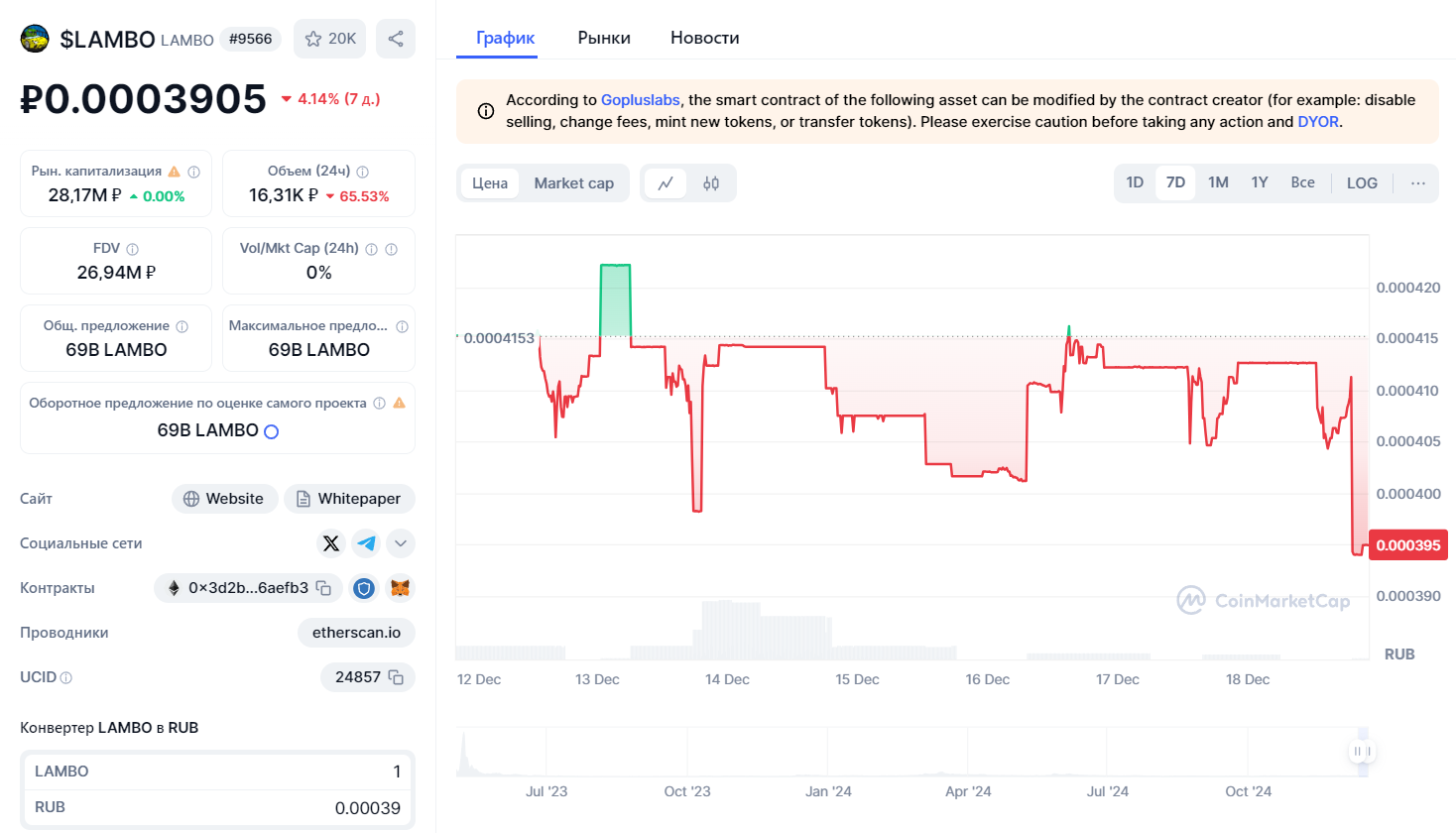Viewport: 1456px width, 833px height.
Task: Copy contract address 0x3d2b...6aefb3
Action: 323,588
